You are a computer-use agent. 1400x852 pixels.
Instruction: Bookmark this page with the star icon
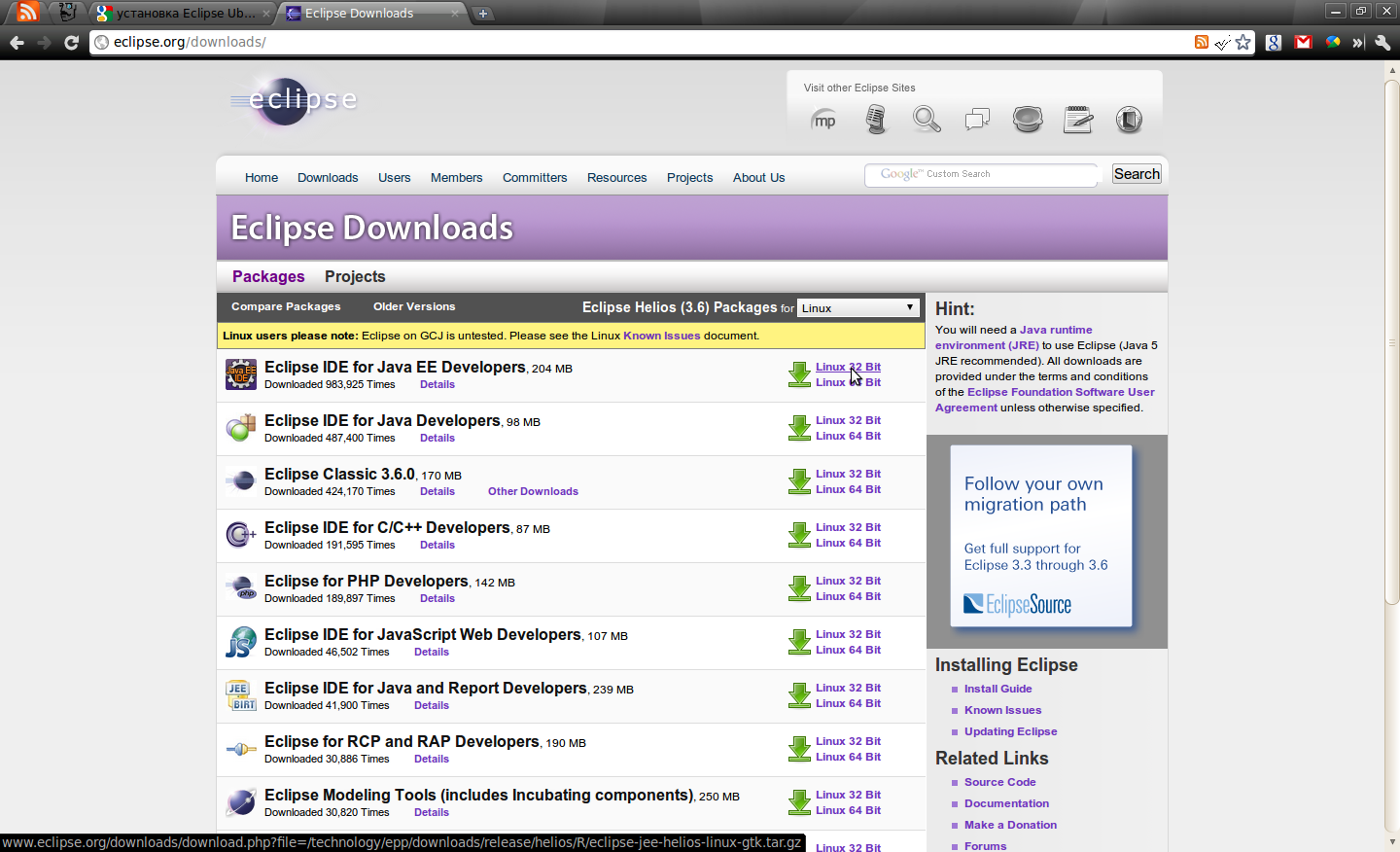tap(1242, 42)
